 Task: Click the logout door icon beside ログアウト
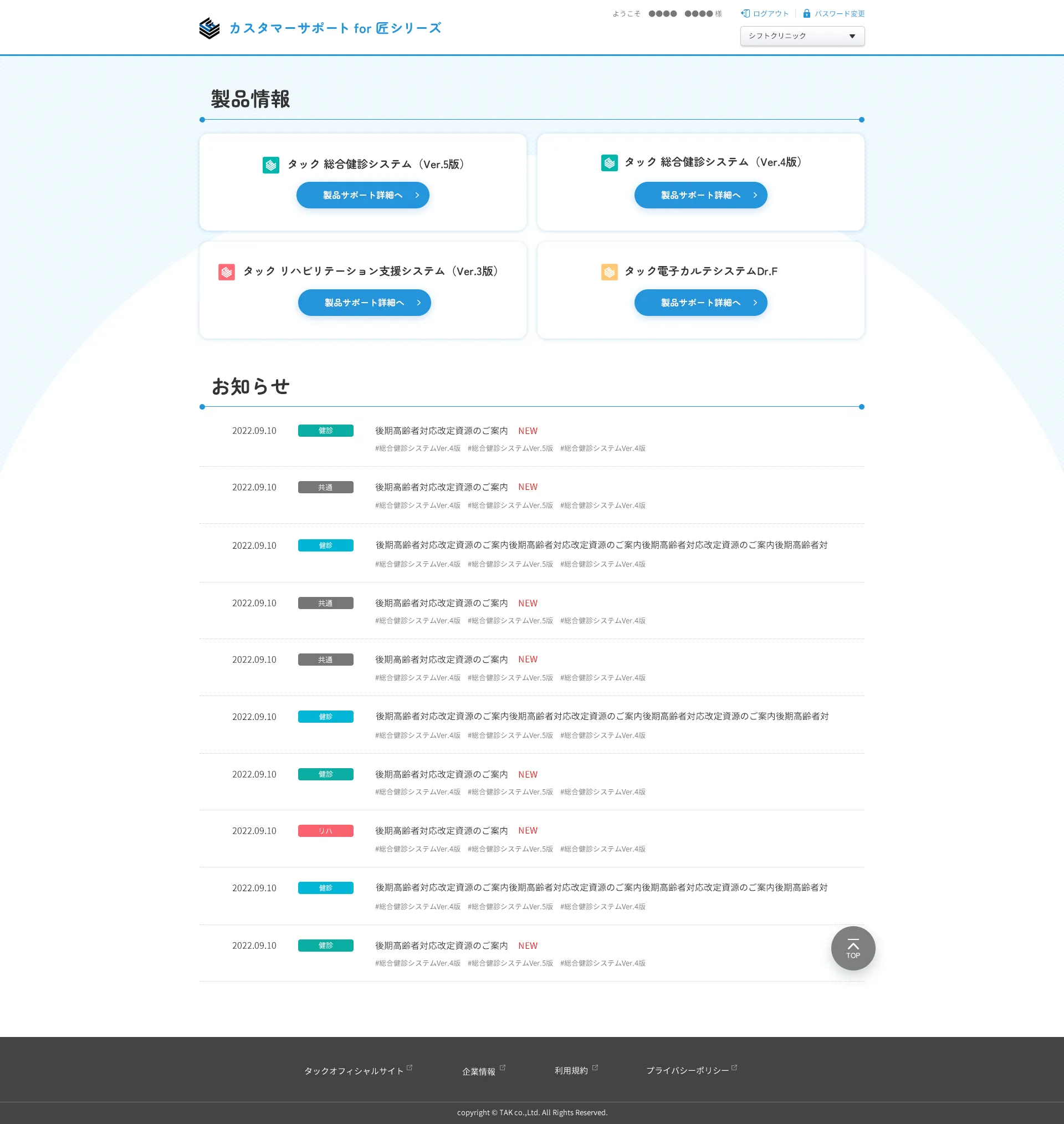pyautogui.click(x=745, y=13)
